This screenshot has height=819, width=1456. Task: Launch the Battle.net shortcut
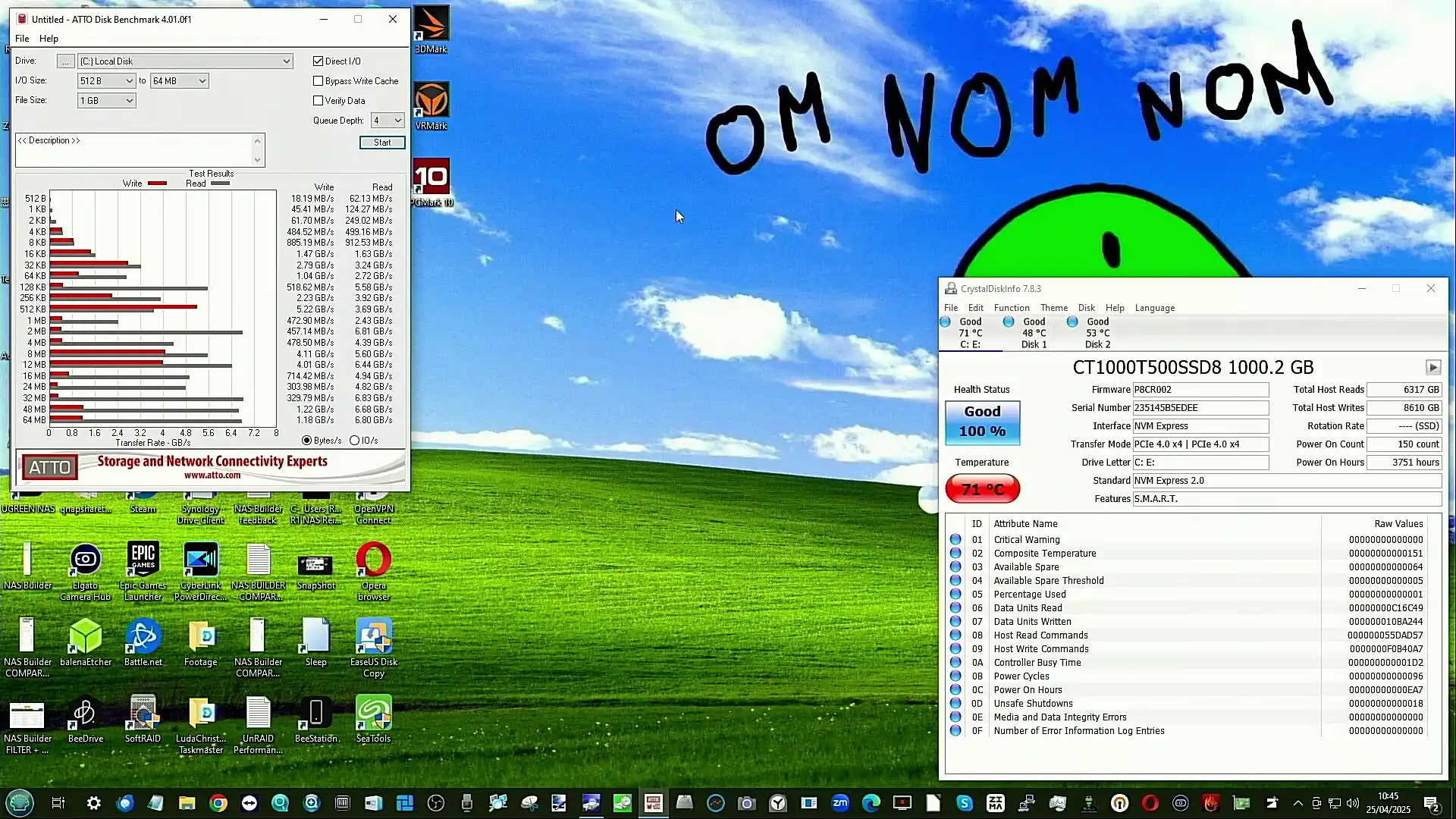(x=143, y=643)
